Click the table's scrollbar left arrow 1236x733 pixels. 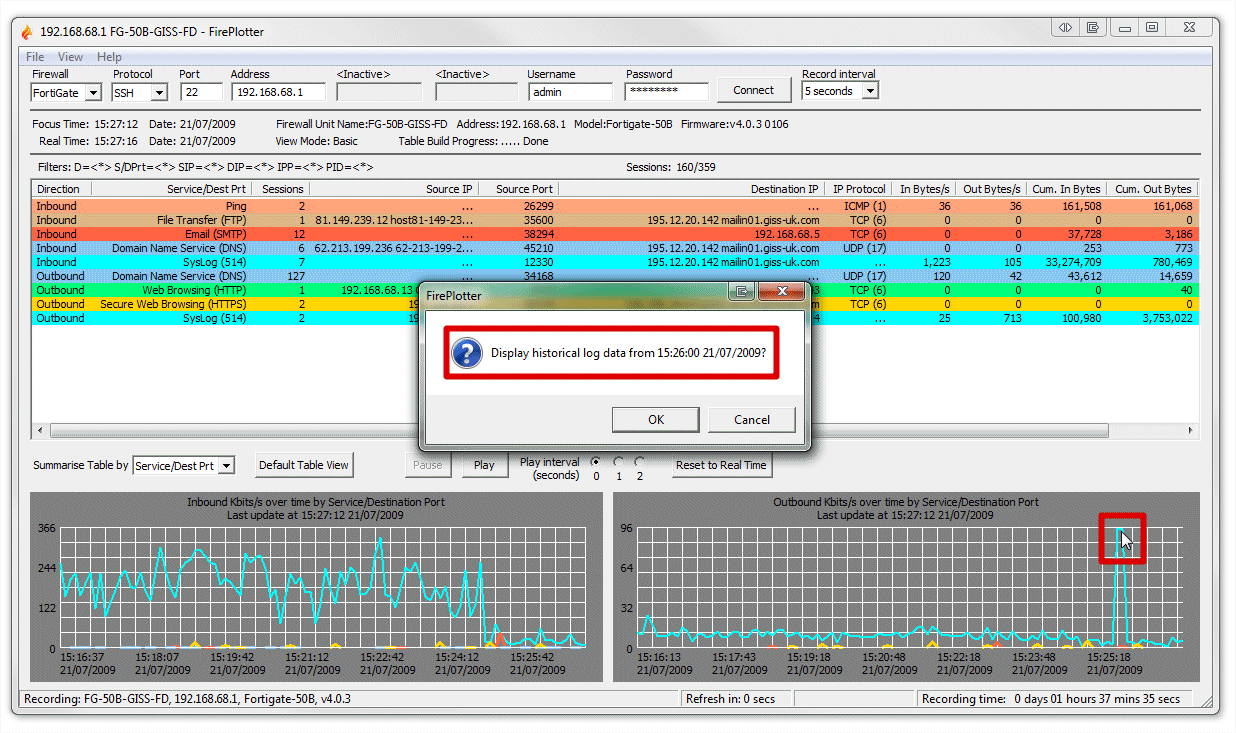41,431
